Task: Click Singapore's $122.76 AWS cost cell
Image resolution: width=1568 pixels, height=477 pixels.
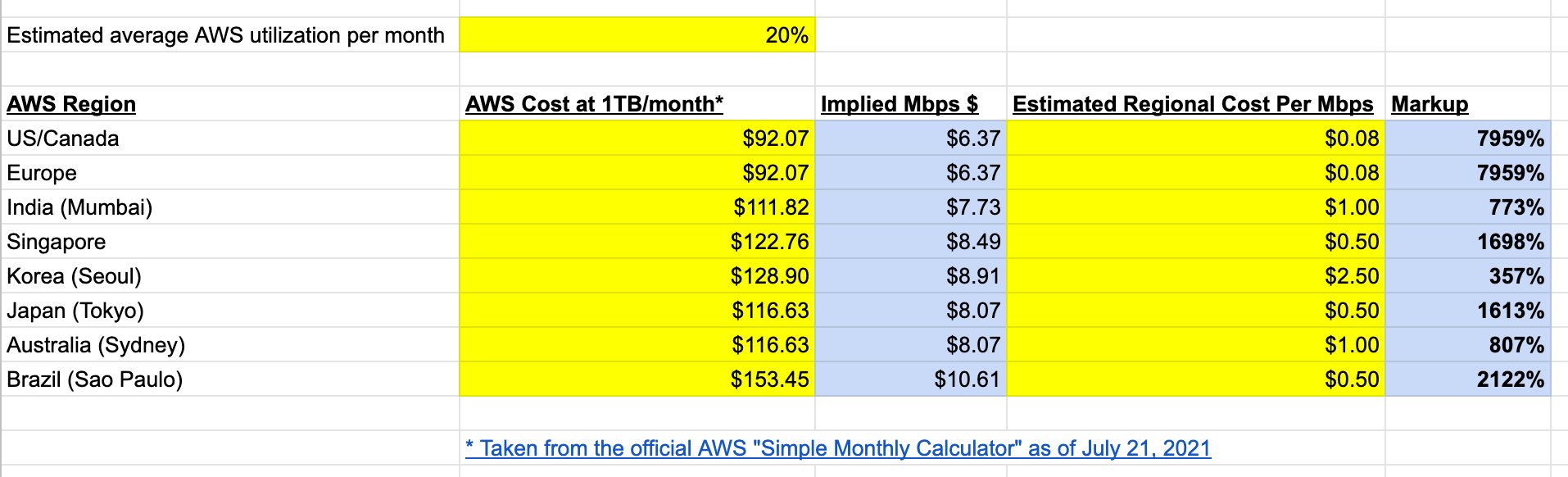Action: pos(637,242)
